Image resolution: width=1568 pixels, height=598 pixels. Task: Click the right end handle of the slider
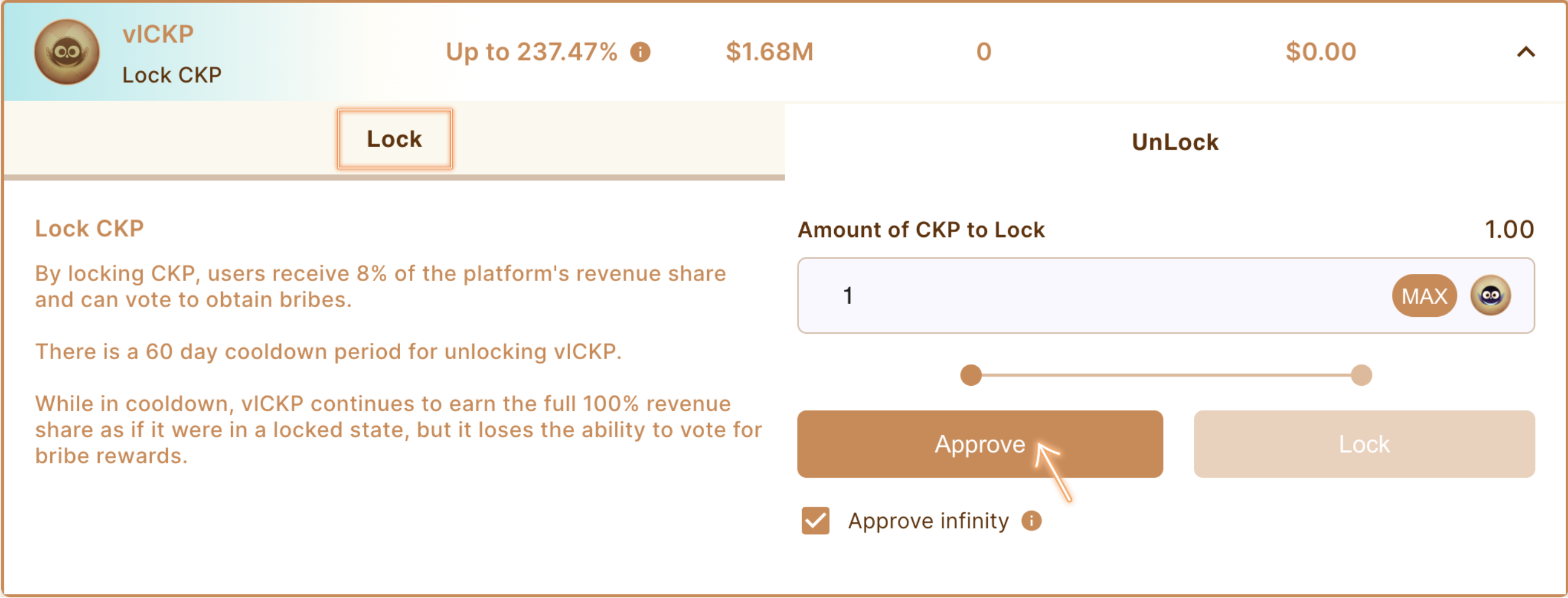pyautogui.click(x=1361, y=375)
